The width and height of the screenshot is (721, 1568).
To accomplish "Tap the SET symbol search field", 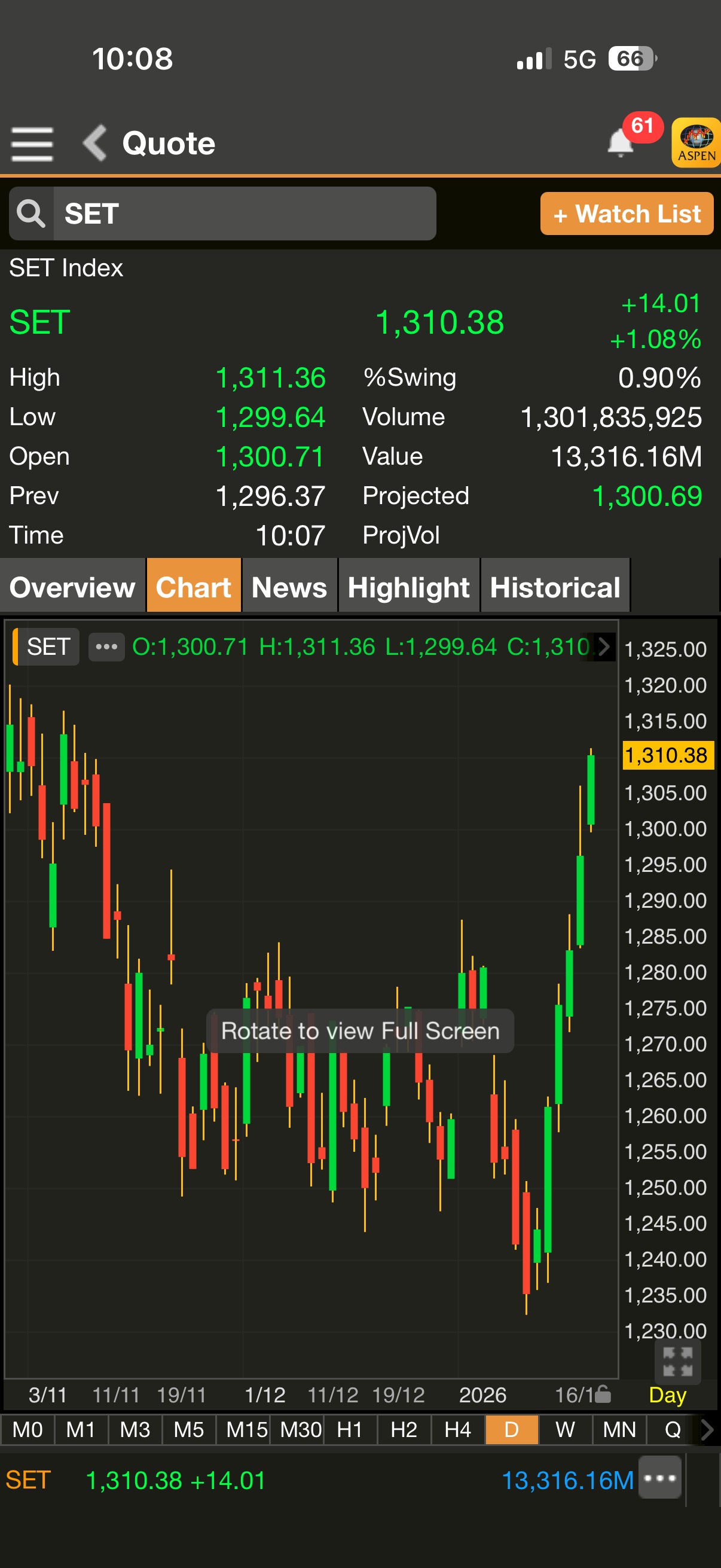I will (x=243, y=213).
